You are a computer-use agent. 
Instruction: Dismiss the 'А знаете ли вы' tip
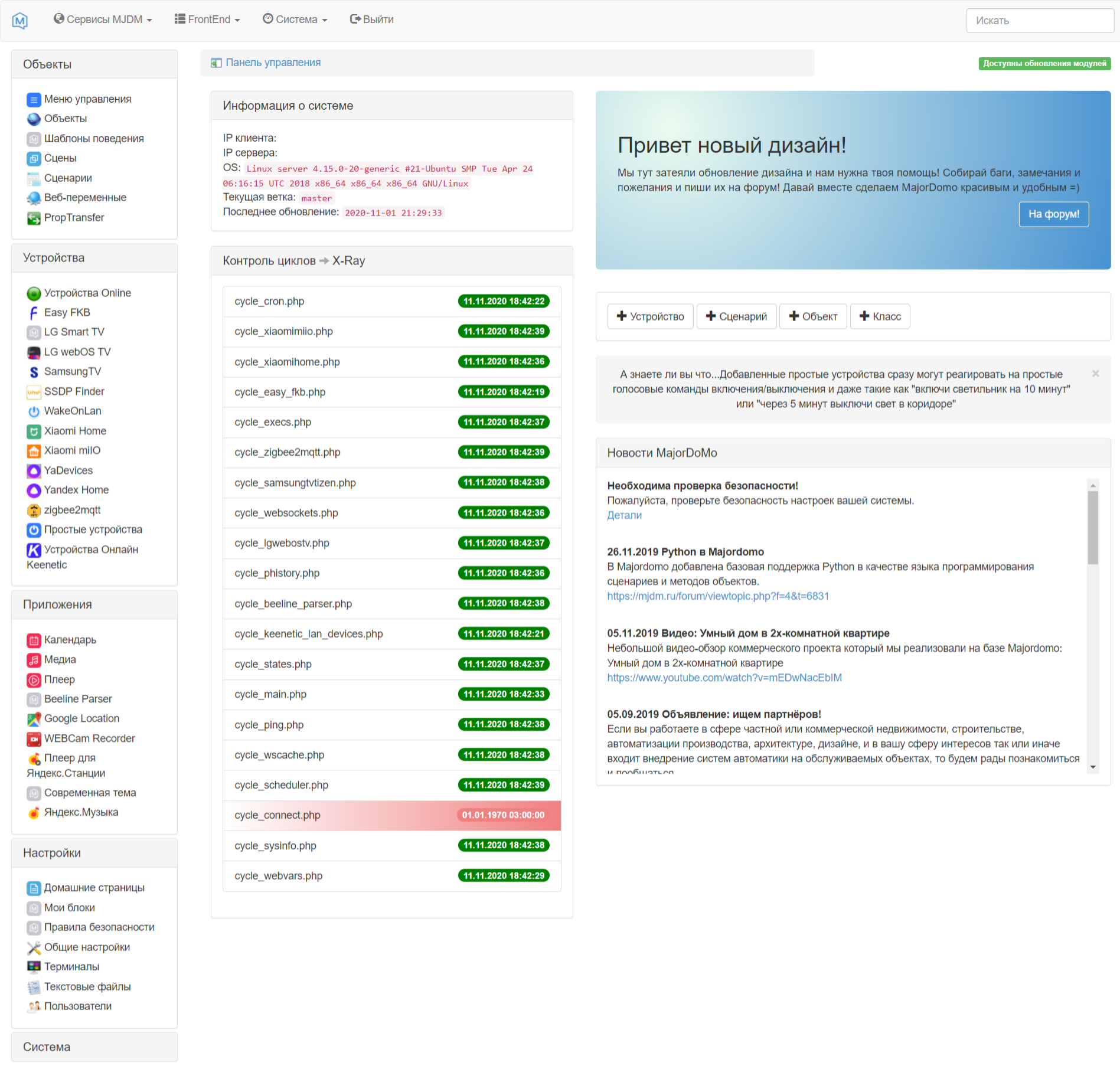1095,374
